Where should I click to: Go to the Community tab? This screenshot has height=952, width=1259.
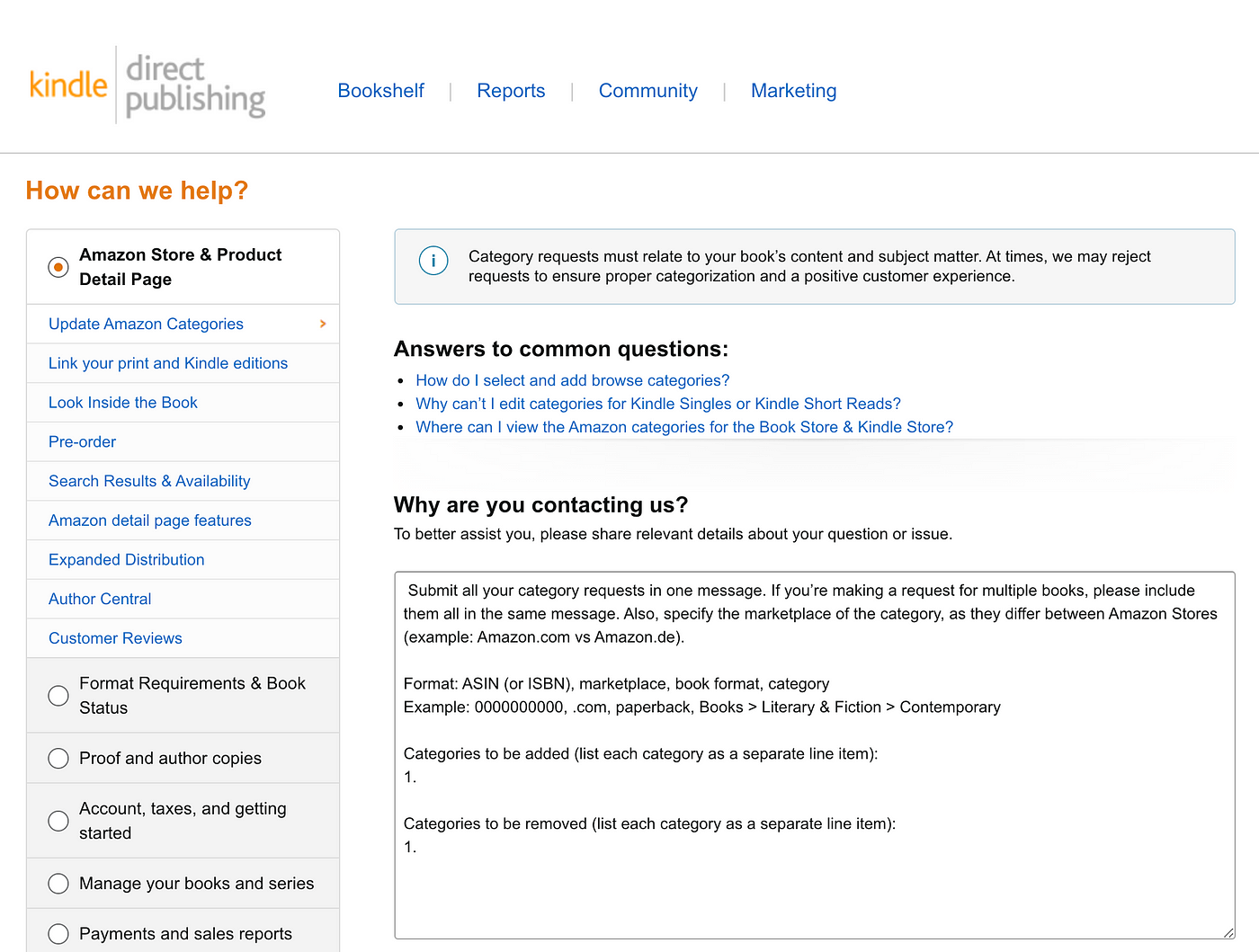coord(647,91)
